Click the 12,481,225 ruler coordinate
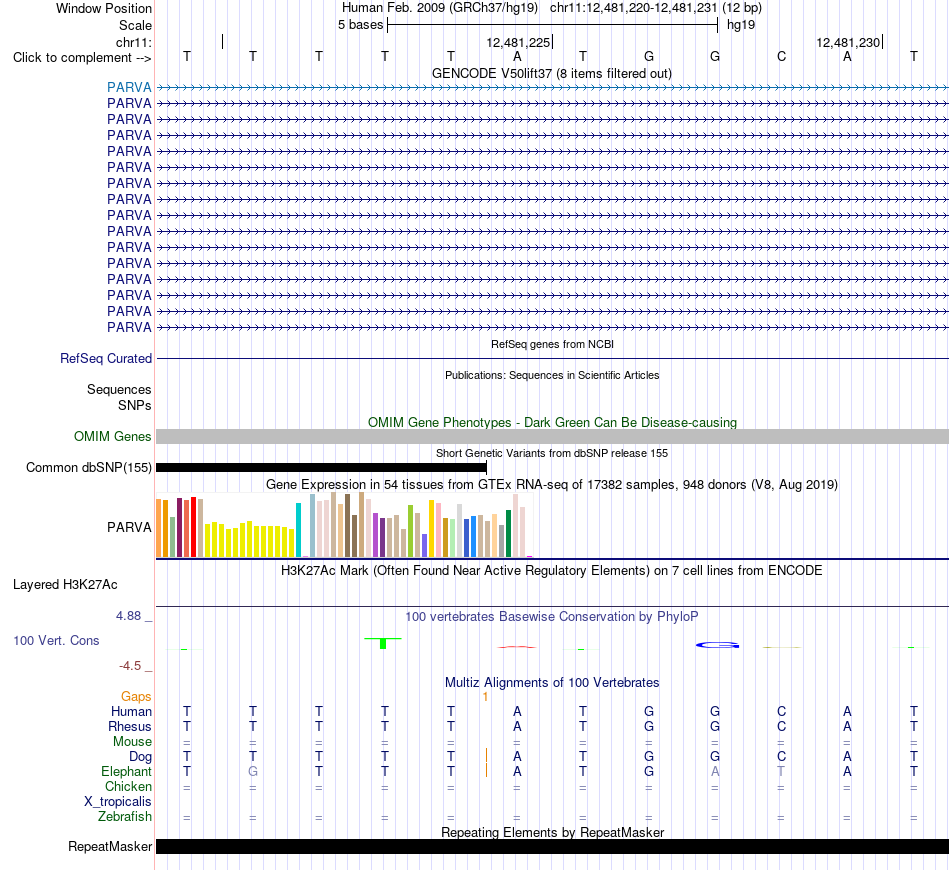The height and width of the screenshot is (870, 950). (x=518, y=42)
